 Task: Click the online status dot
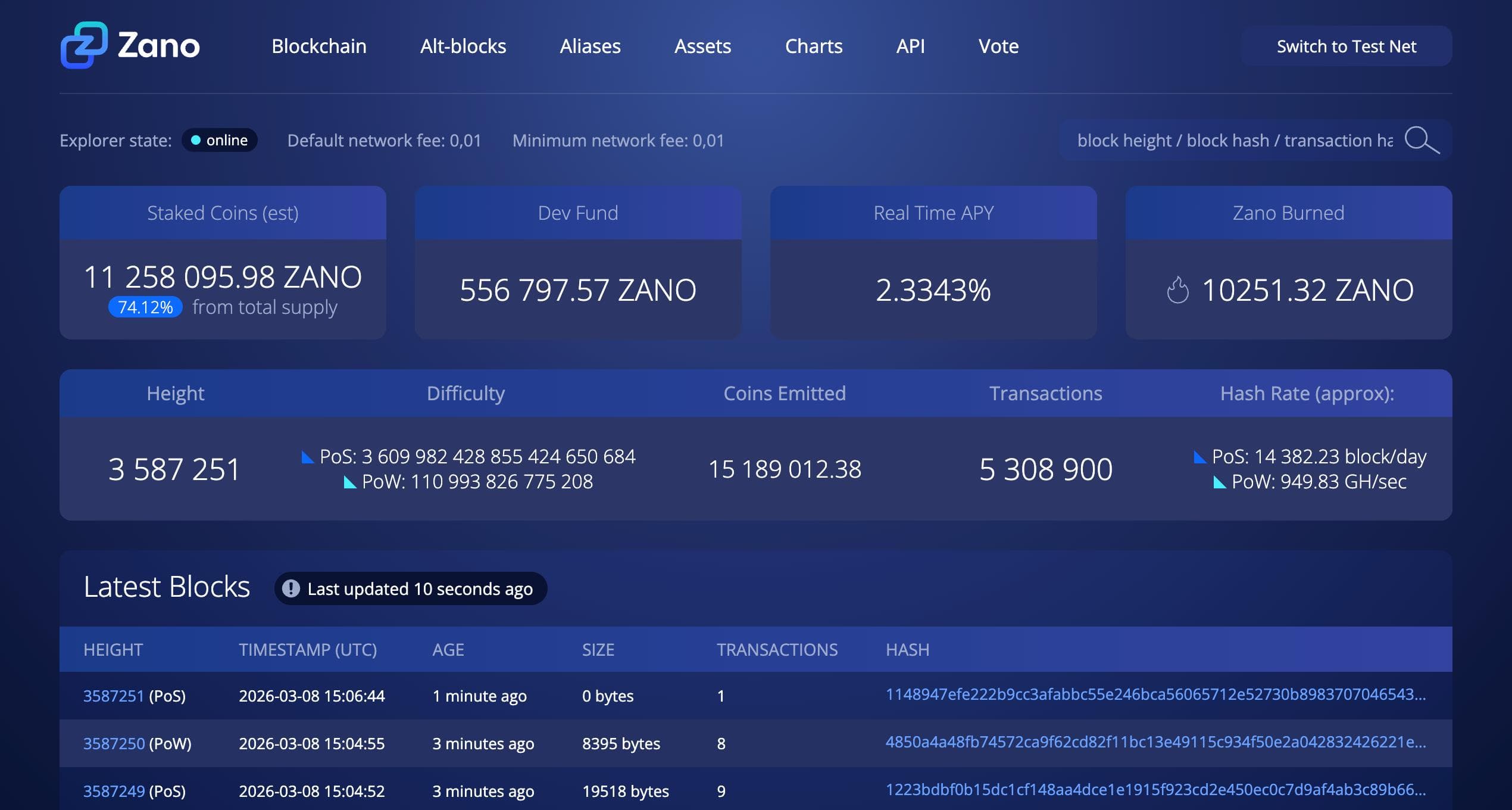(x=196, y=140)
